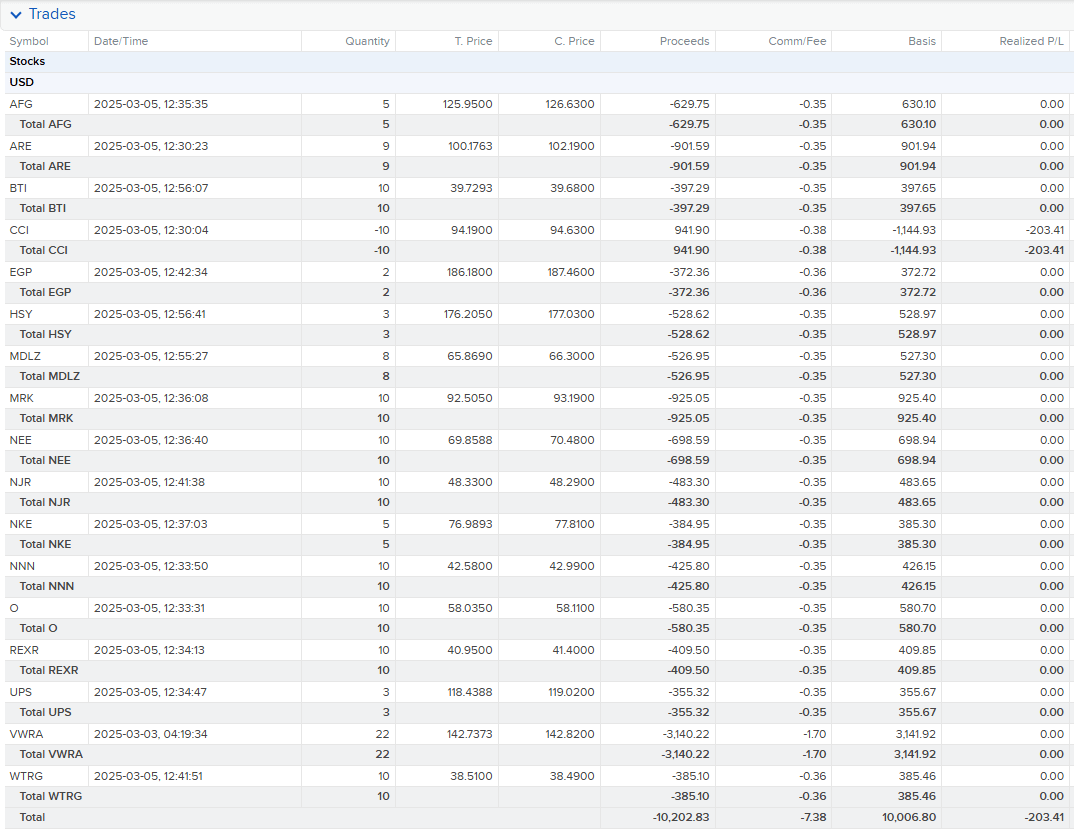Click the Proceeds column header

684,41
